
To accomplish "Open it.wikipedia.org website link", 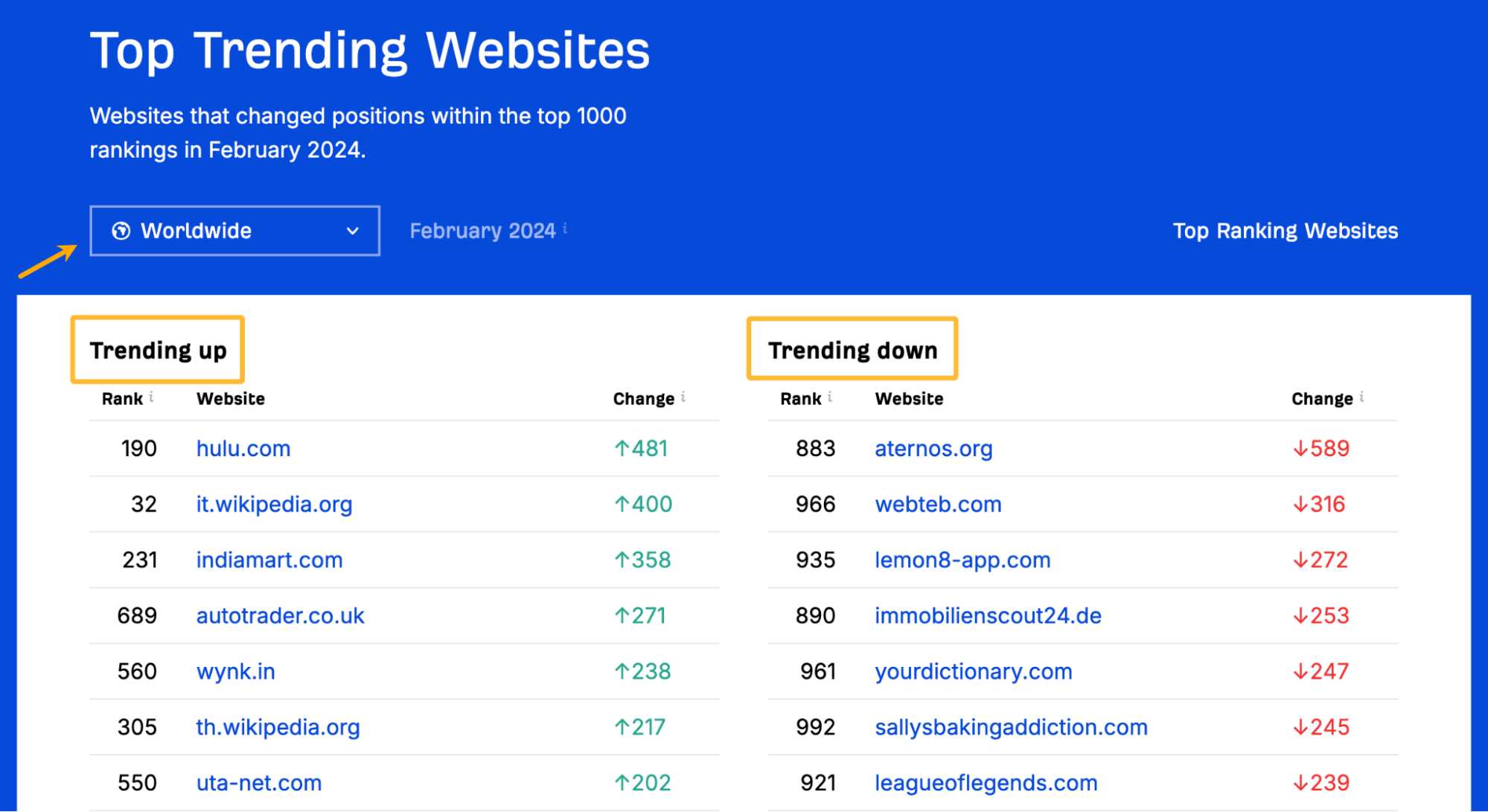I will tap(274, 504).
